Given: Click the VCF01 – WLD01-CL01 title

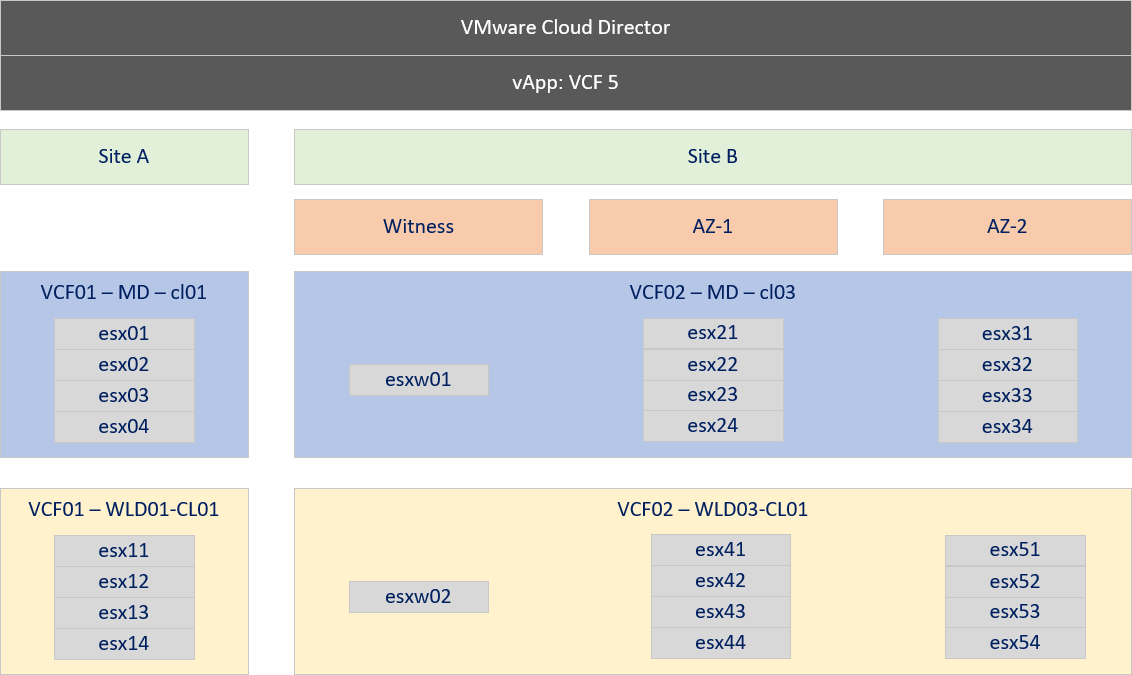Looking at the screenshot, I should click(x=123, y=510).
